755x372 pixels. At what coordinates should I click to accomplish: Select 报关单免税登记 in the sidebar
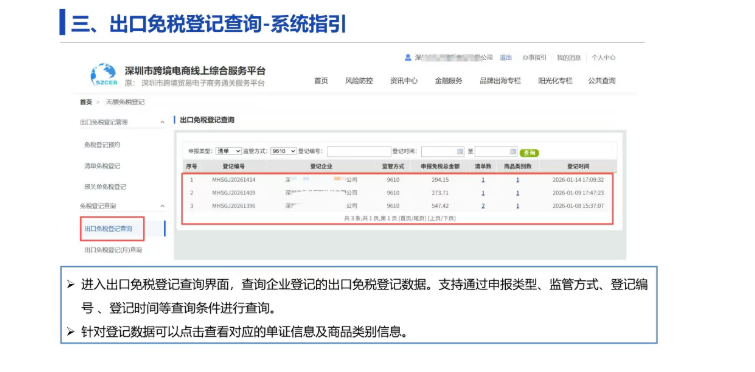point(105,187)
